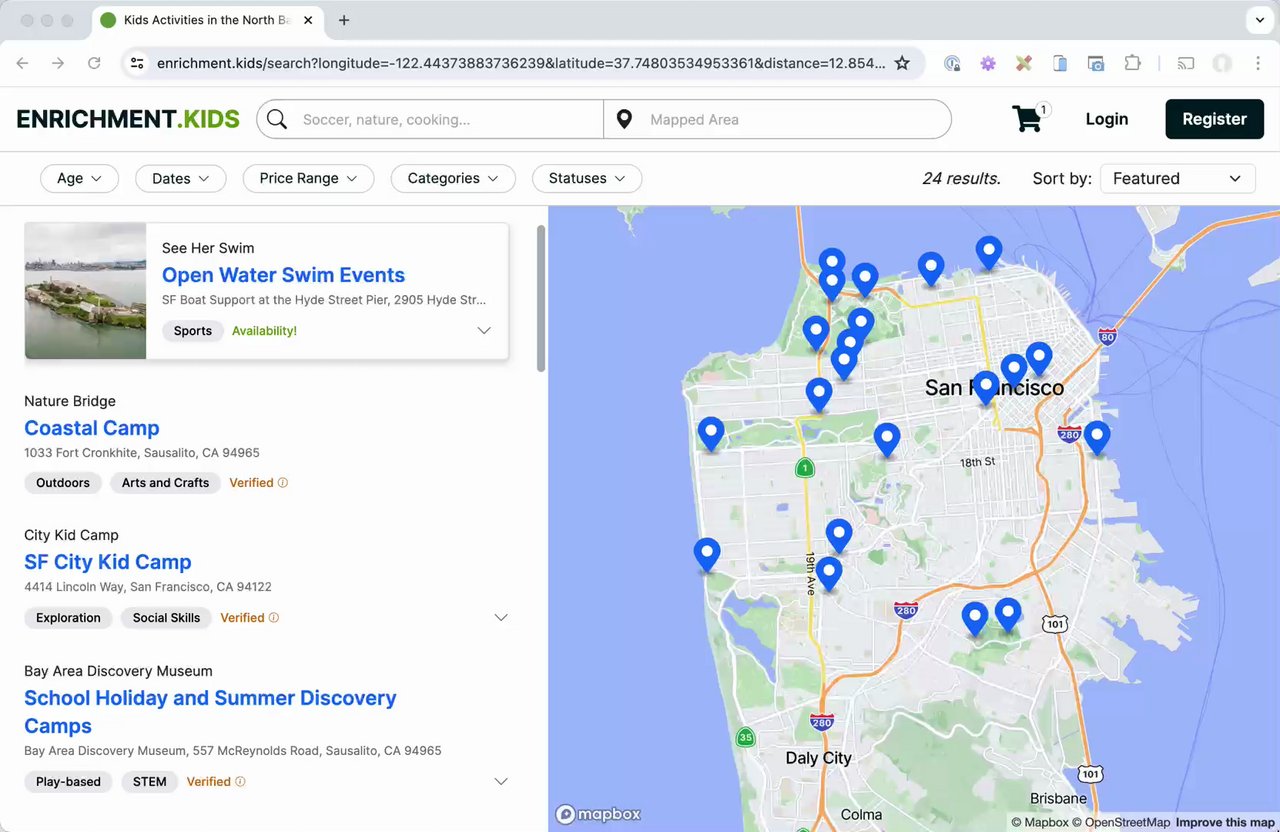
Task: Open the Chrome profile avatar
Action: [x=1222, y=63]
